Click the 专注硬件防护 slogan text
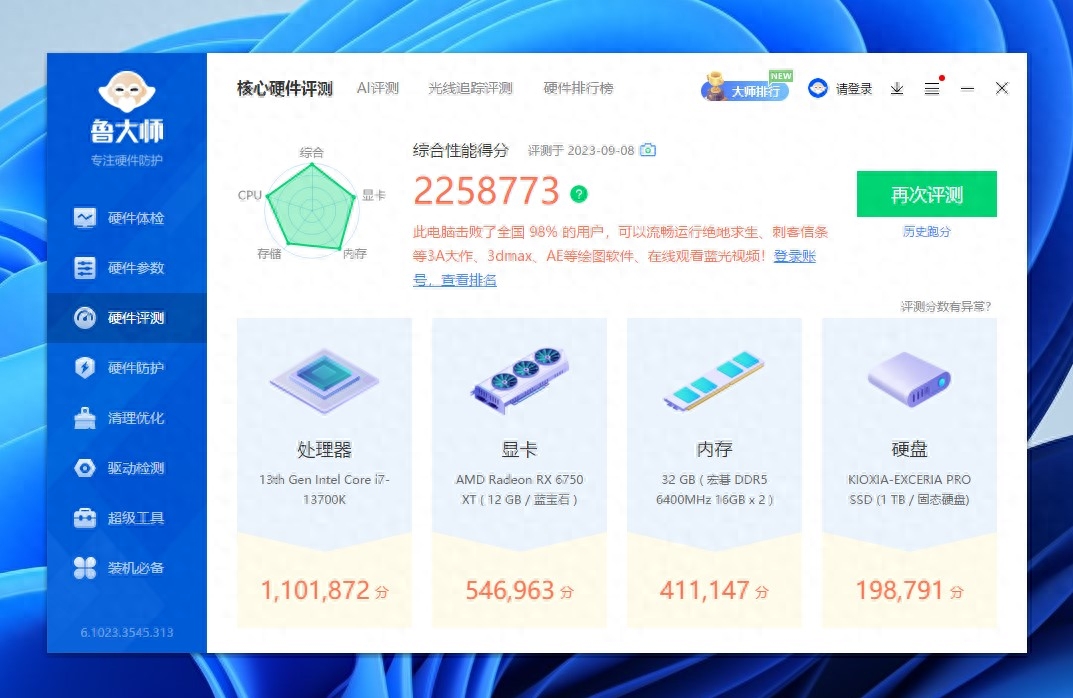The width and height of the screenshot is (1073, 698). tap(127, 161)
